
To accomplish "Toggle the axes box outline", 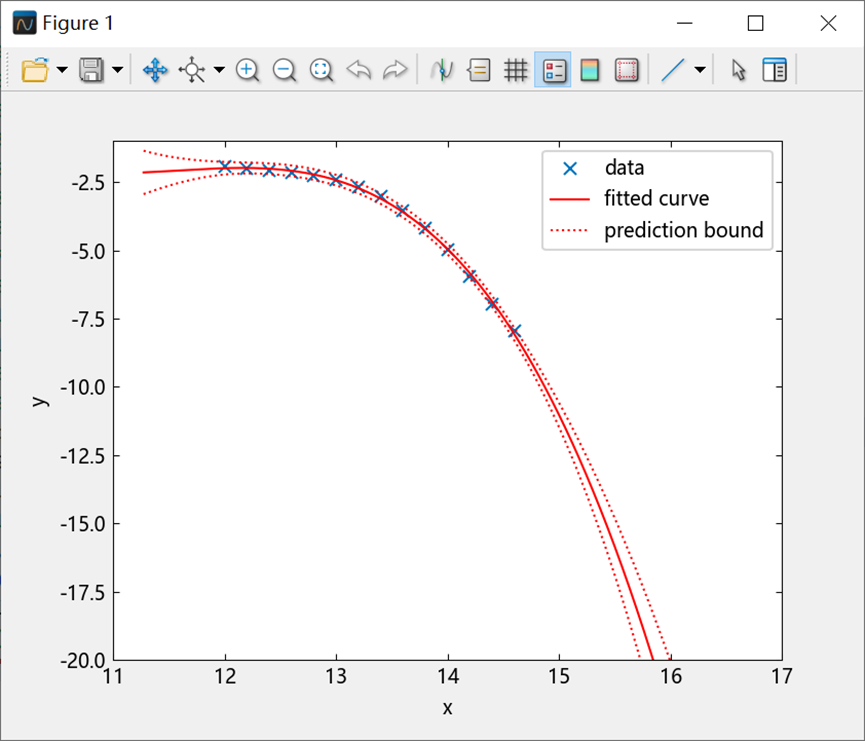I will tap(627, 70).
